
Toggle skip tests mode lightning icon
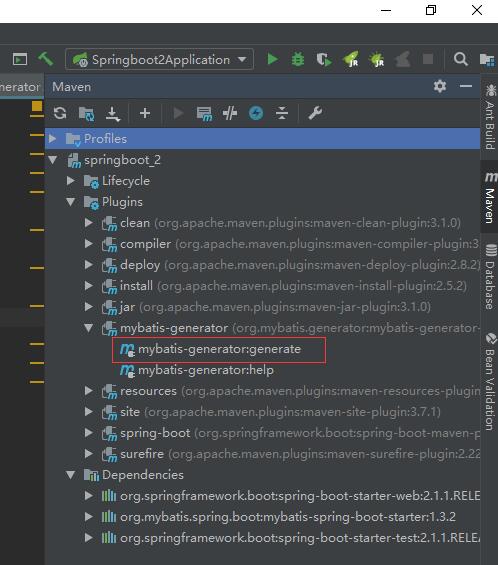(256, 113)
